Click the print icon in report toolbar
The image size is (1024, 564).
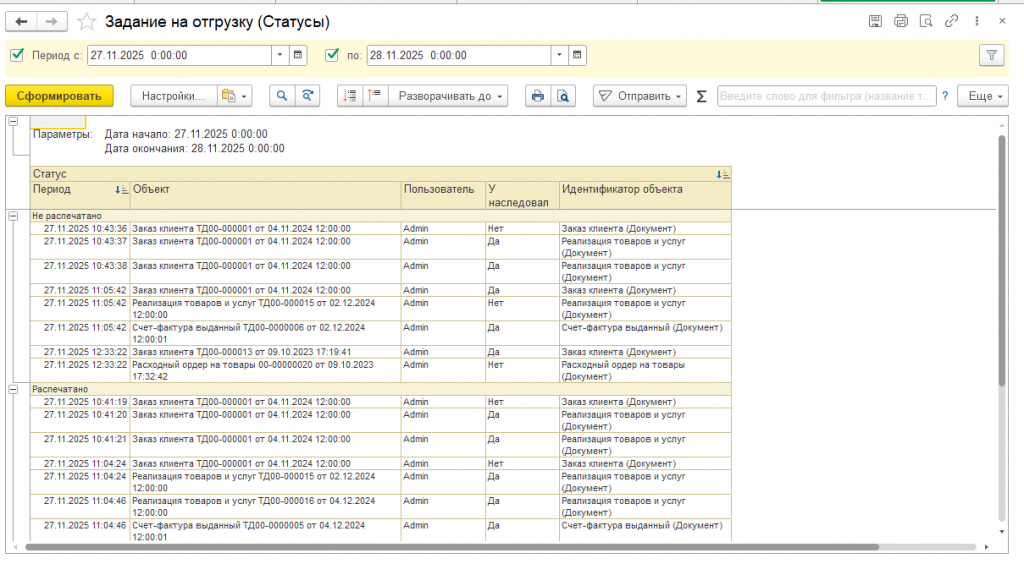[x=537, y=96]
